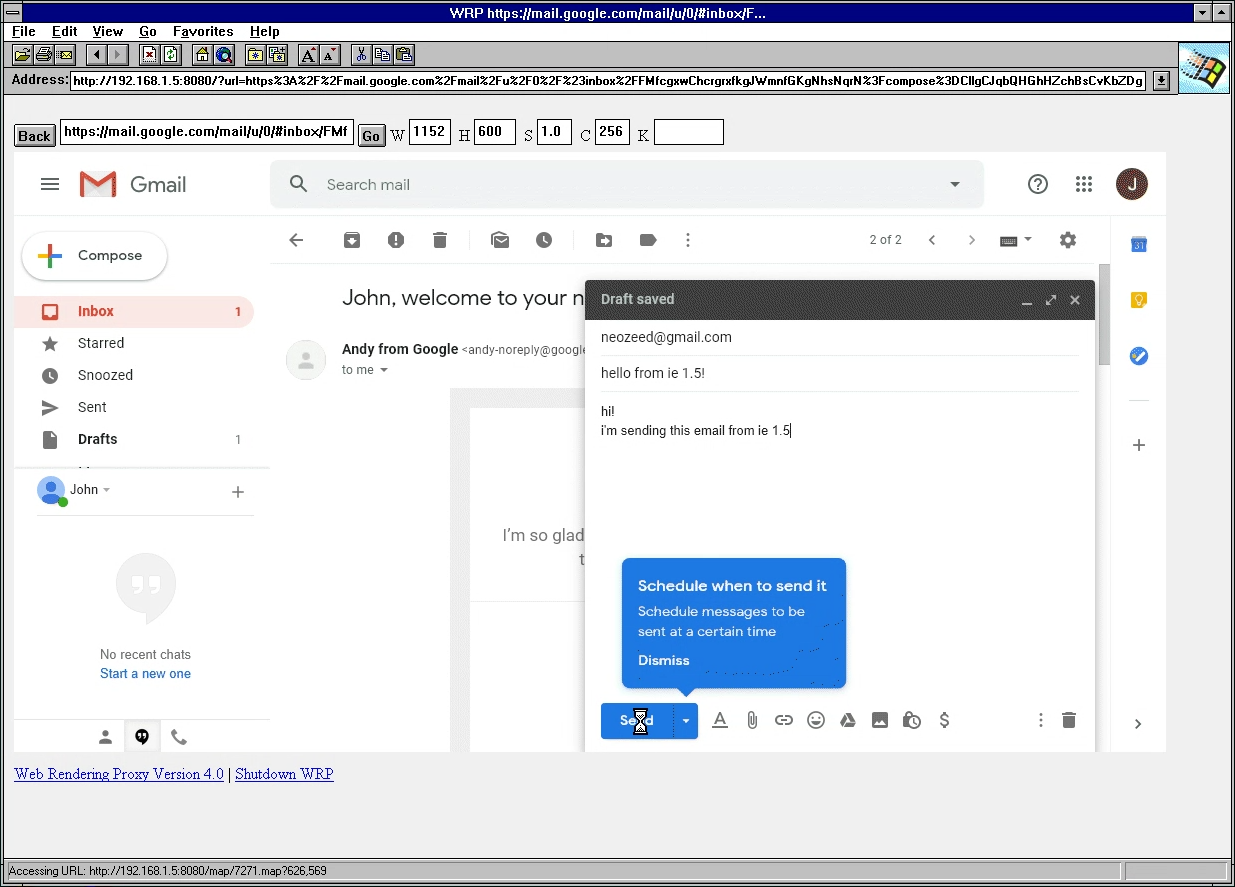Click the Gmail Compose button
1235x887 pixels.
(x=95, y=256)
